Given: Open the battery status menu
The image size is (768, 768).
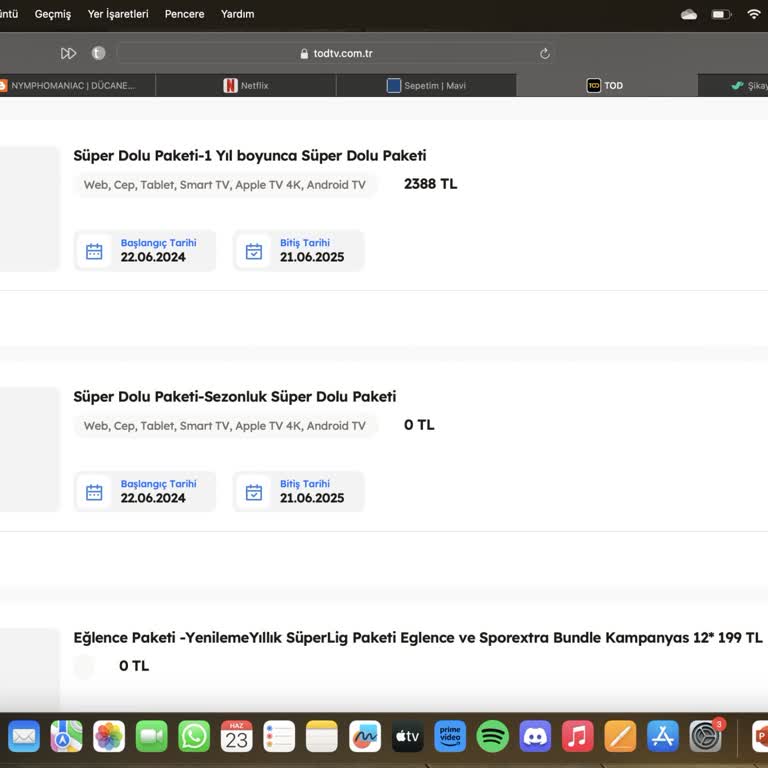Looking at the screenshot, I should tap(721, 14).
